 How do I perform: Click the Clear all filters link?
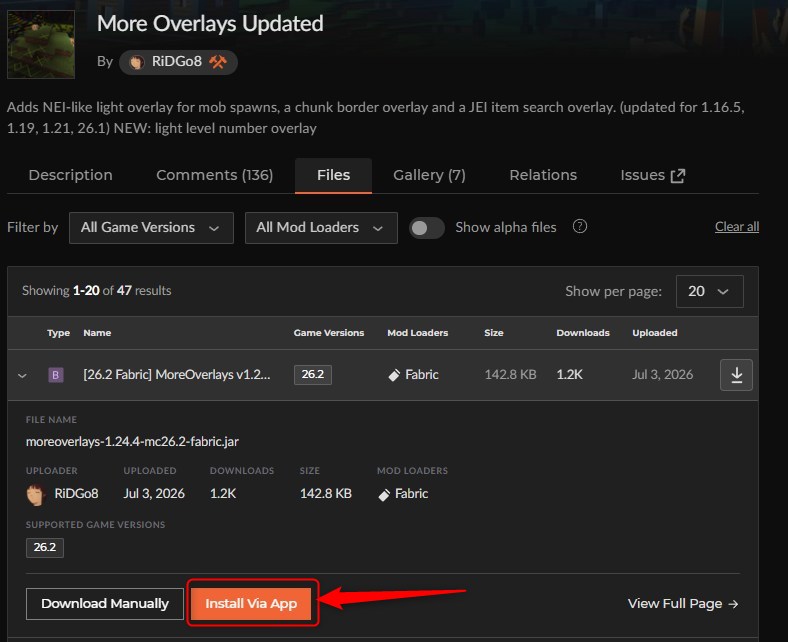[737, 227]
